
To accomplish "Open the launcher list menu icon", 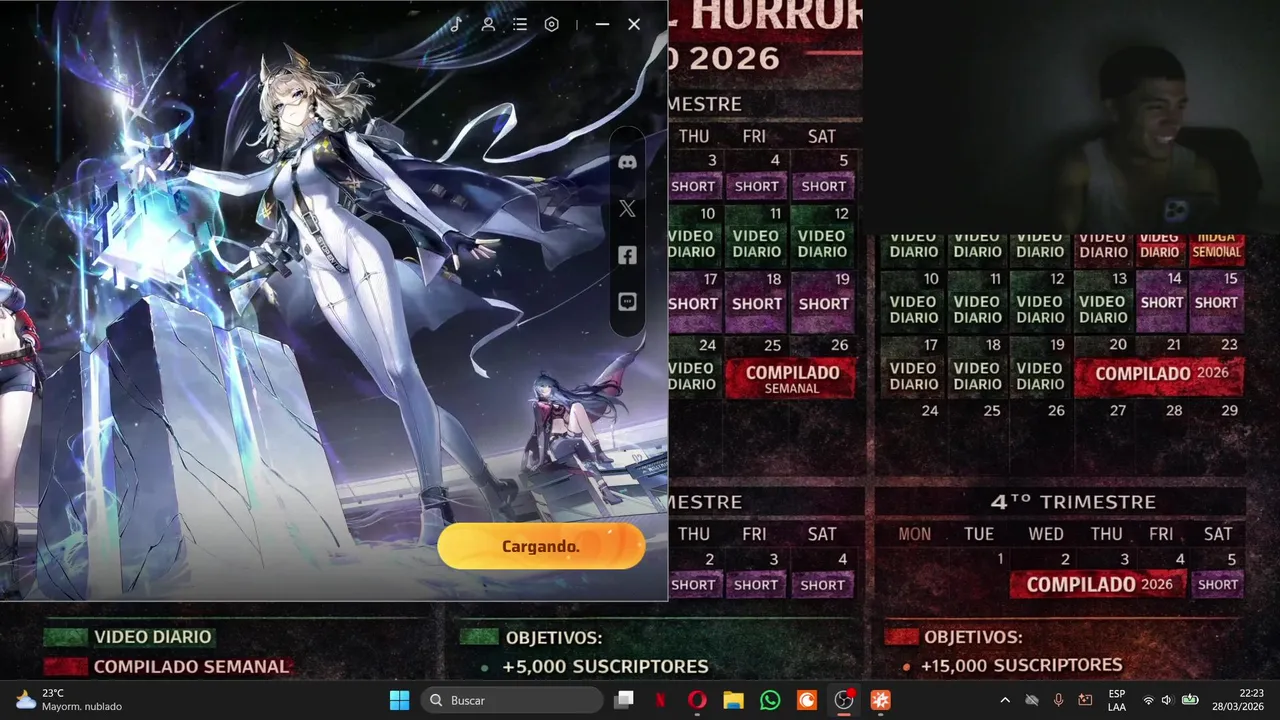I will (520, 24).
